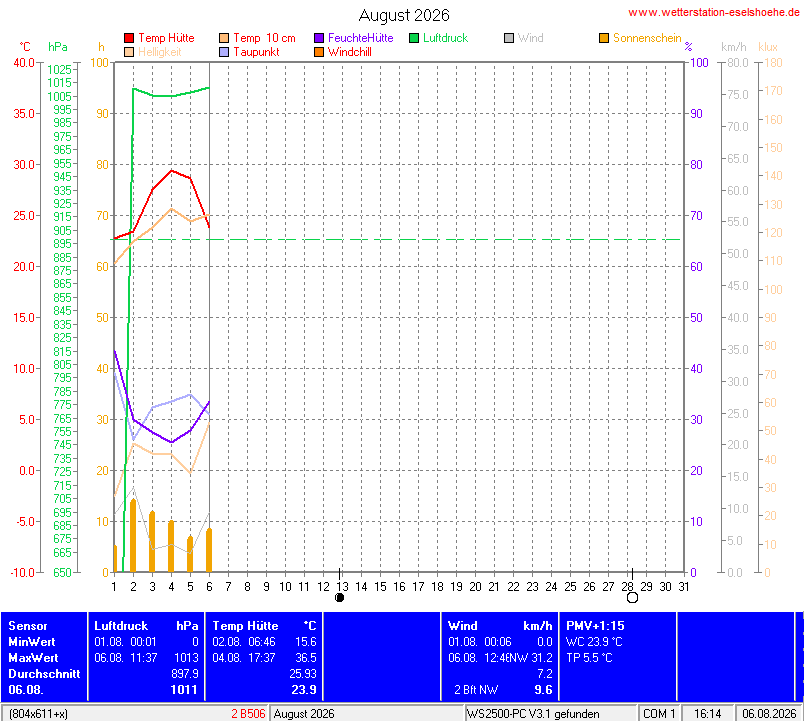This screenshot has height=721, width=804.
Task: Click the Temp Hütte max value 36.5
Action: click(x=306, y=657)
